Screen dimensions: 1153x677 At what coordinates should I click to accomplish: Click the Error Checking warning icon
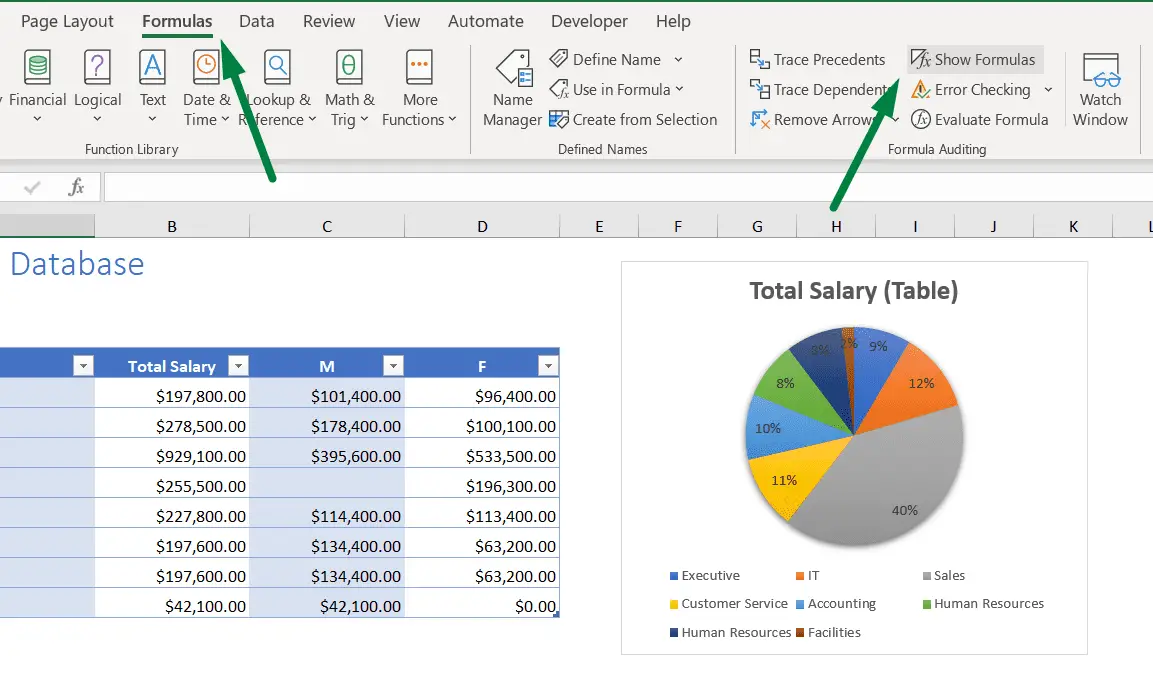pos(921,90)
